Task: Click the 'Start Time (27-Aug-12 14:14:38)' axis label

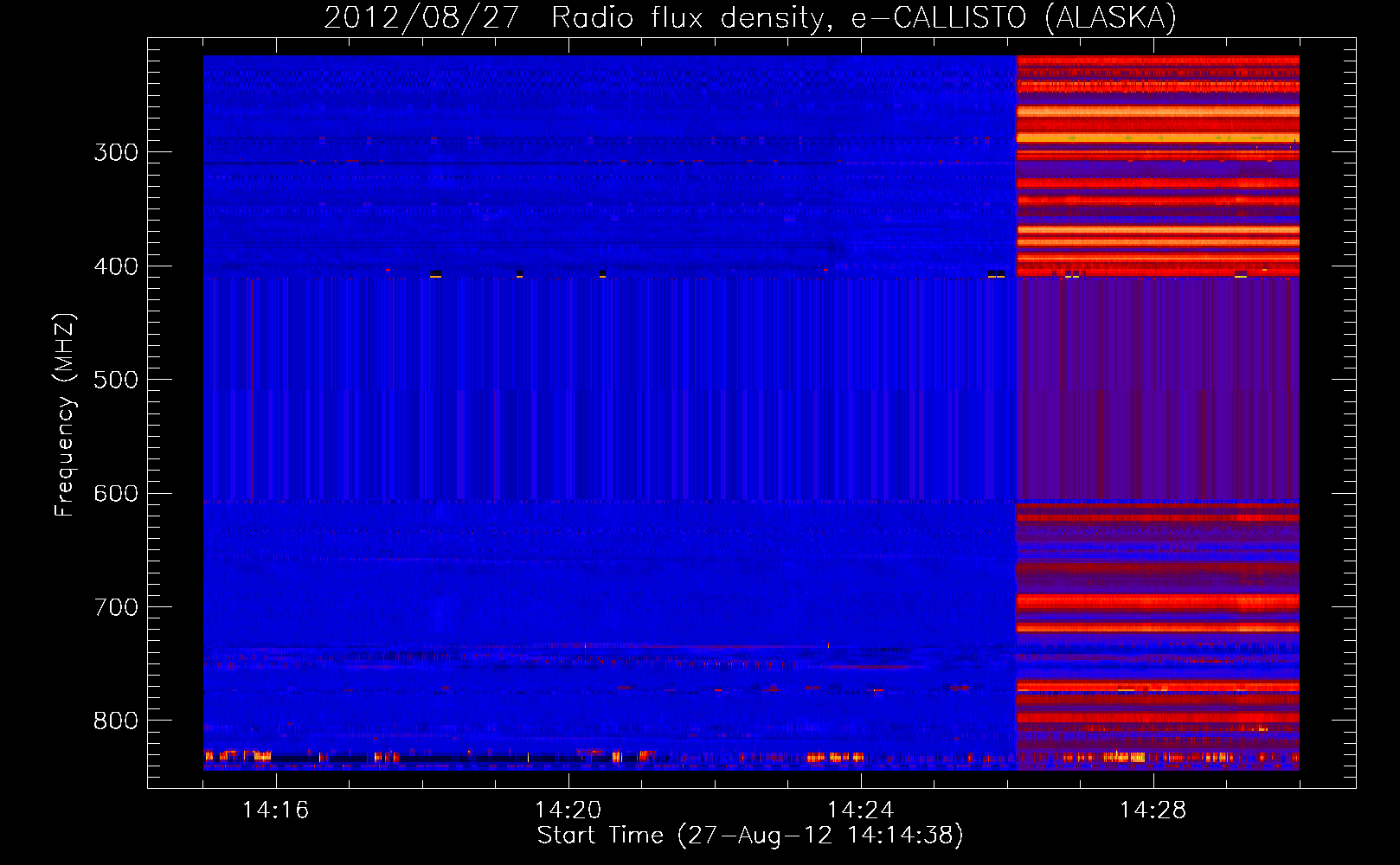Action: (750, 836)
